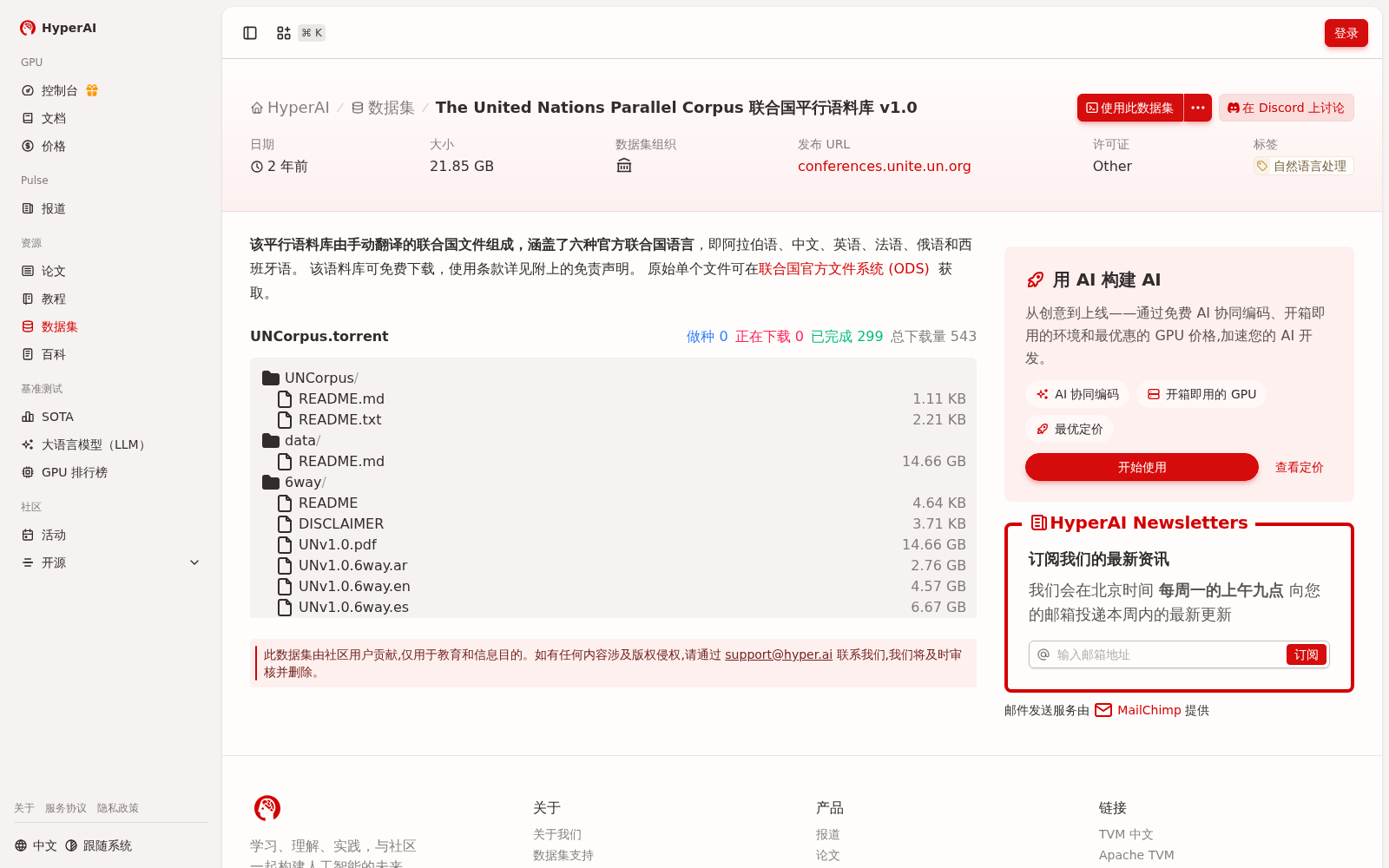
Task: Open 活动 in community section
Action: 111,535
